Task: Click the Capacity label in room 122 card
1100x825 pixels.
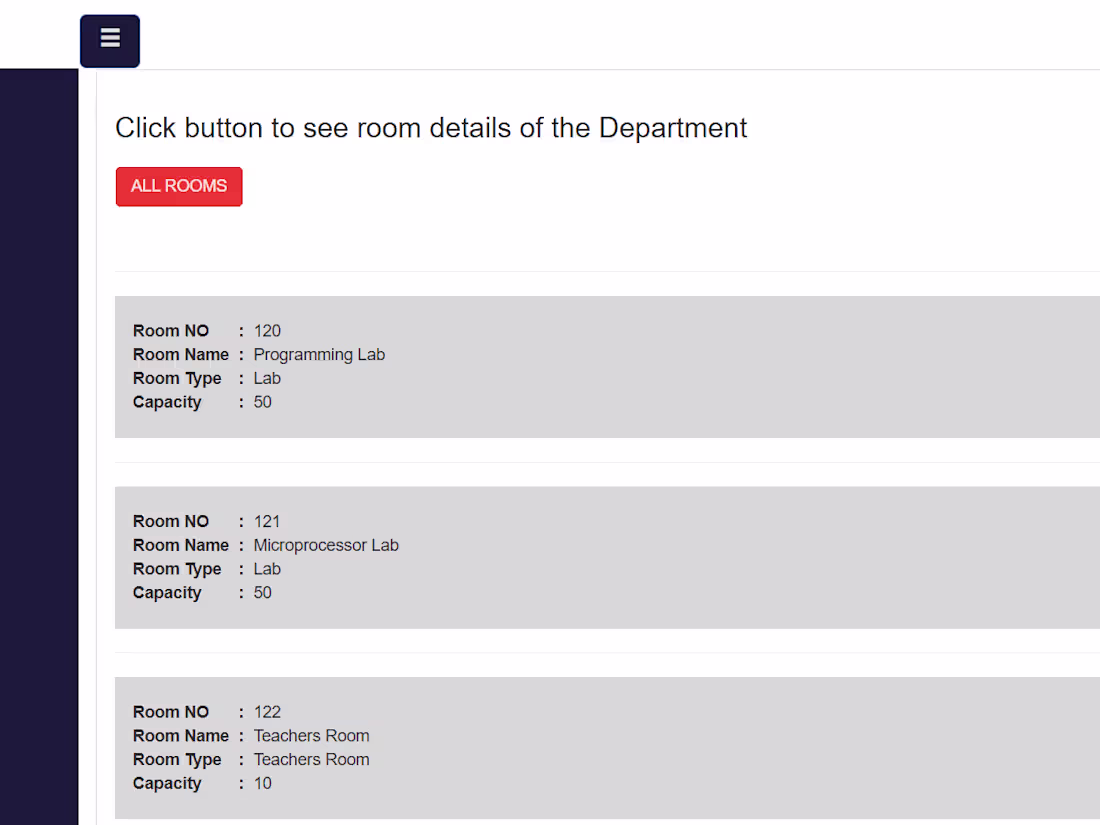Action: 167,783
